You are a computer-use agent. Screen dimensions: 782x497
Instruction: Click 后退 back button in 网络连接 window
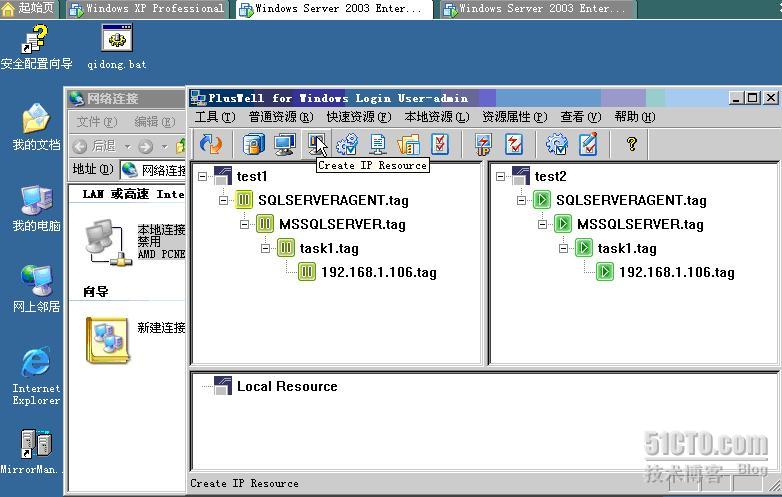coord(96,146)
